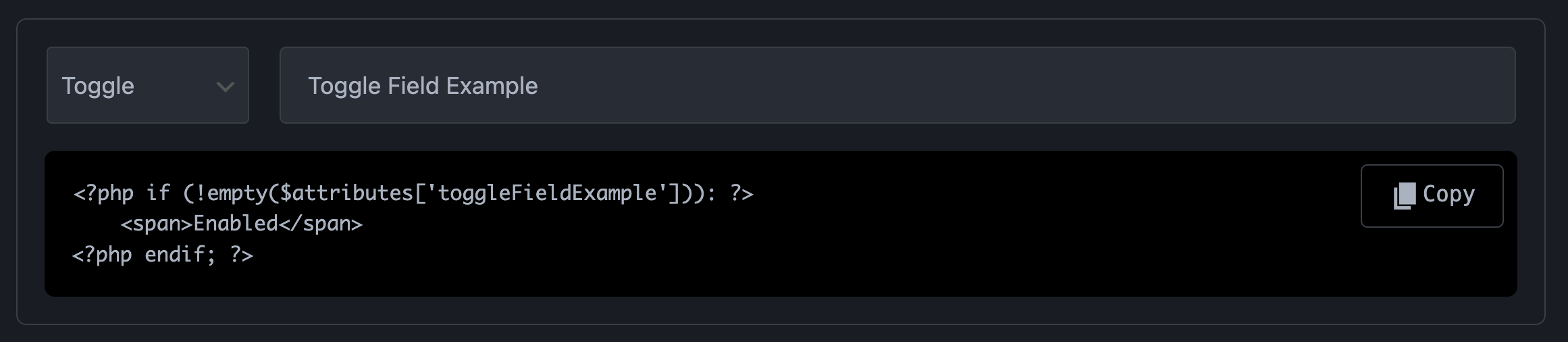This screenshot has height=342, width=1568.
Task: Click the Toggle label inside the dropdown
Action: point(98,86)
